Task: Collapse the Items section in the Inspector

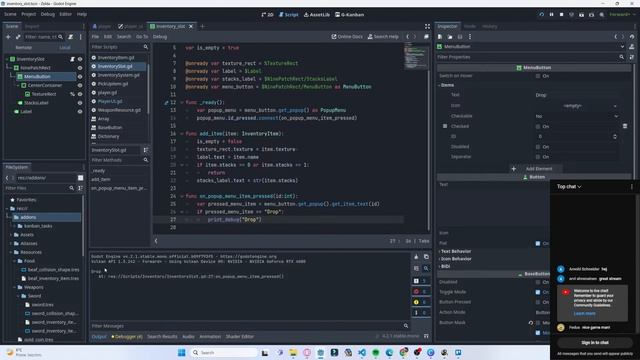Action: [x=447, y=85]
